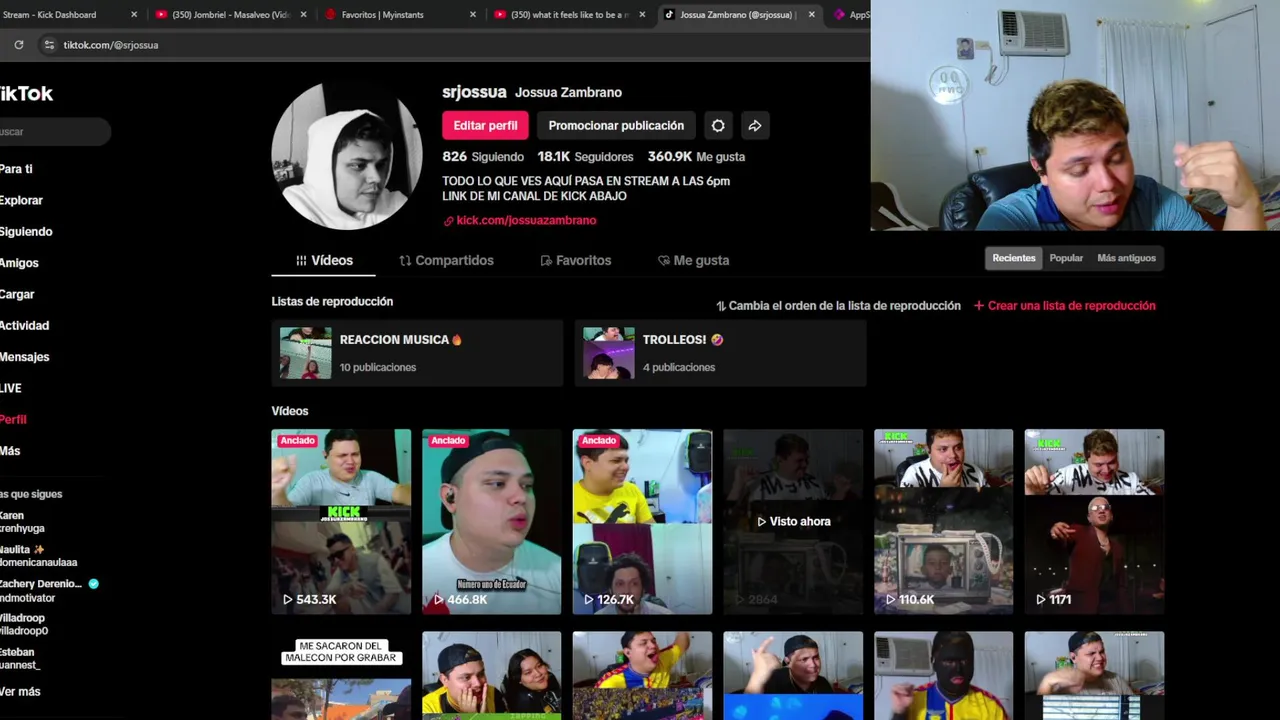Click the share profile arrow icon
Image resolution: width=1280 pixels, height=720 pixels.
click(x=755, y=126)
